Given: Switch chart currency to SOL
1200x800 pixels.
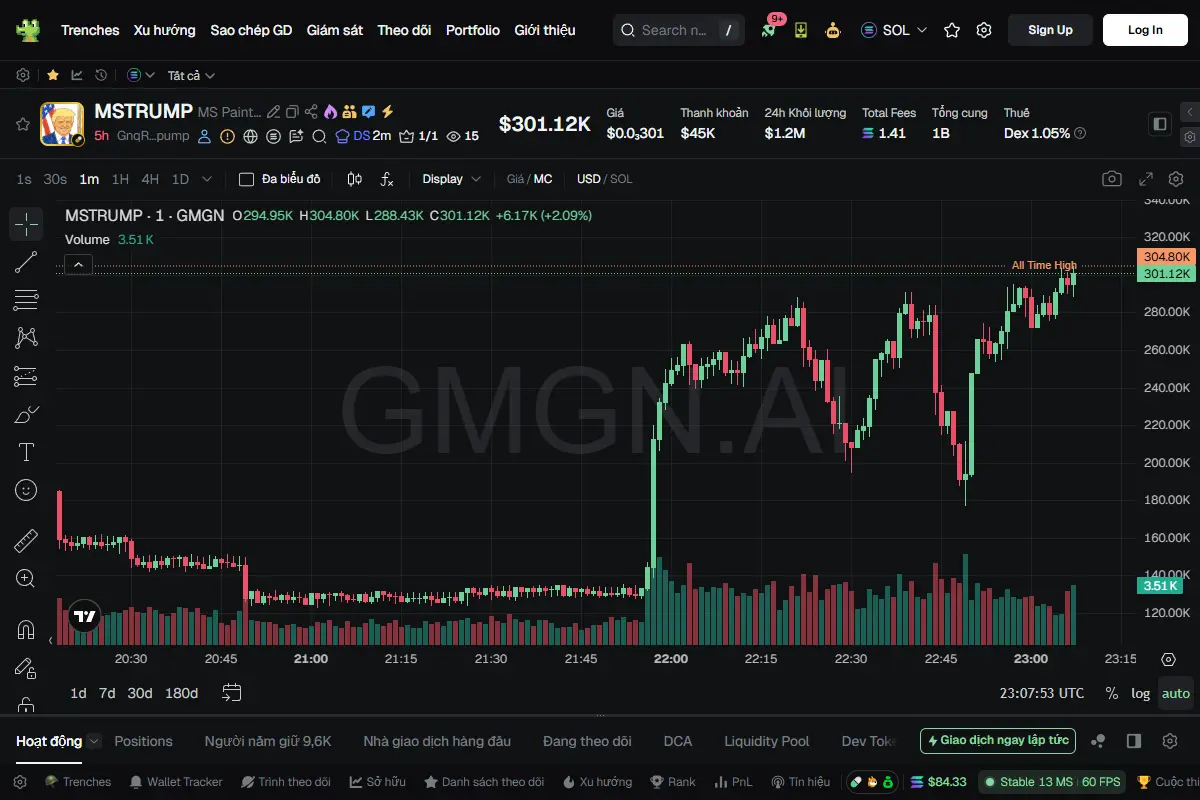Looking at the screenshot, I should click(x=621, y=179).
